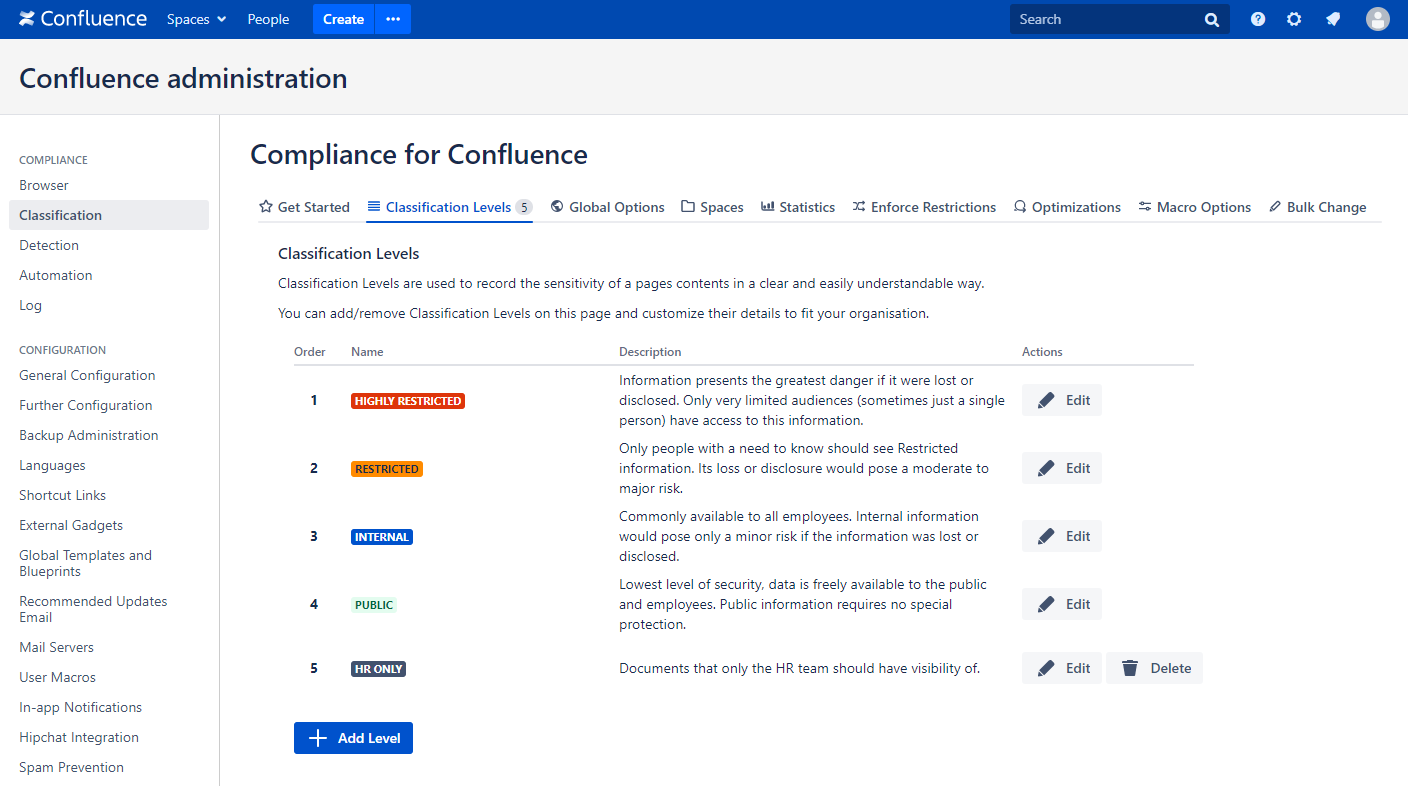Viewport: 1408px width, 786px height.
Task: Click the three-dot more create options
Action: point(393,19)
